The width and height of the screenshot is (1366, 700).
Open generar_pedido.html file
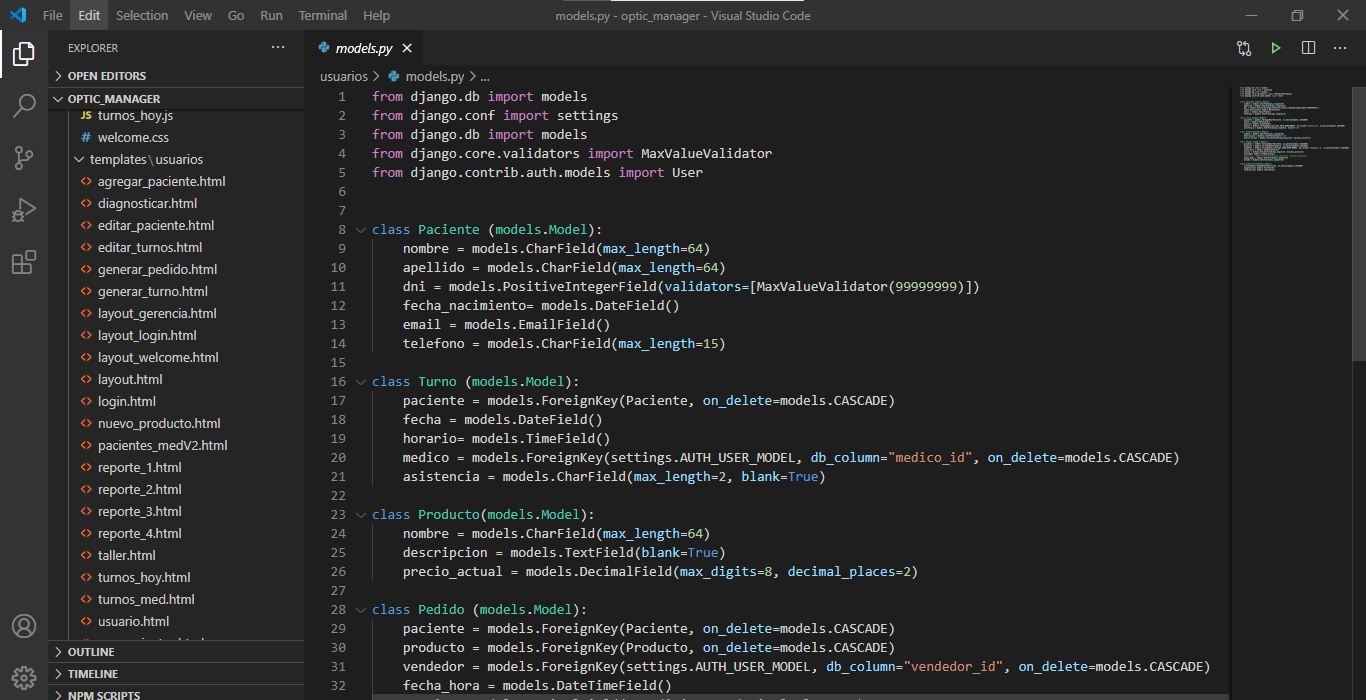[157, 270]
